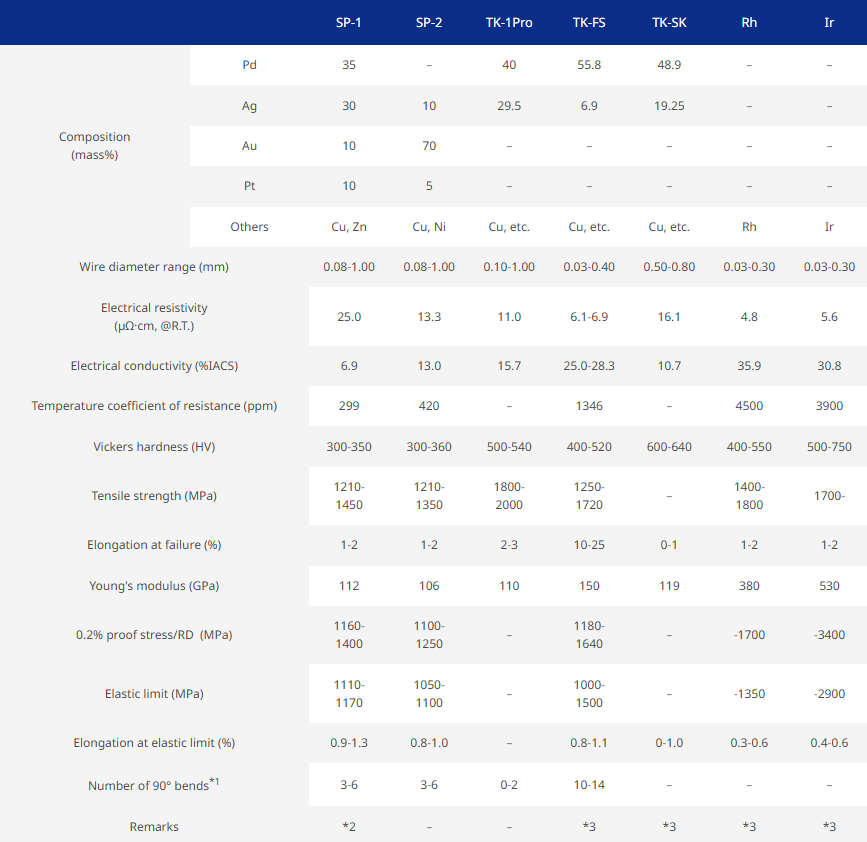The width and height of the screenshot is (867, 842).
Task: Click the *3 remark under Ir
Action: [x=829, y=827]
